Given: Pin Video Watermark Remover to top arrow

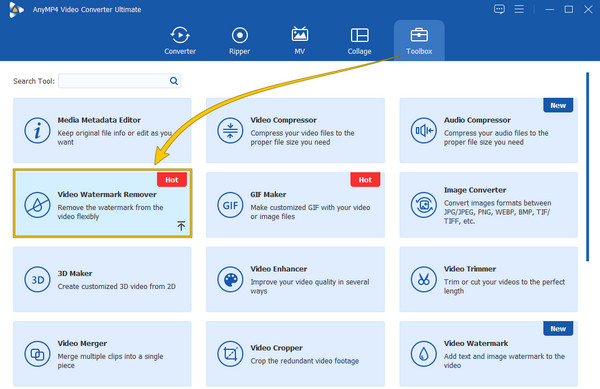Looking at the screenshot, I should (x=181, y=226).
